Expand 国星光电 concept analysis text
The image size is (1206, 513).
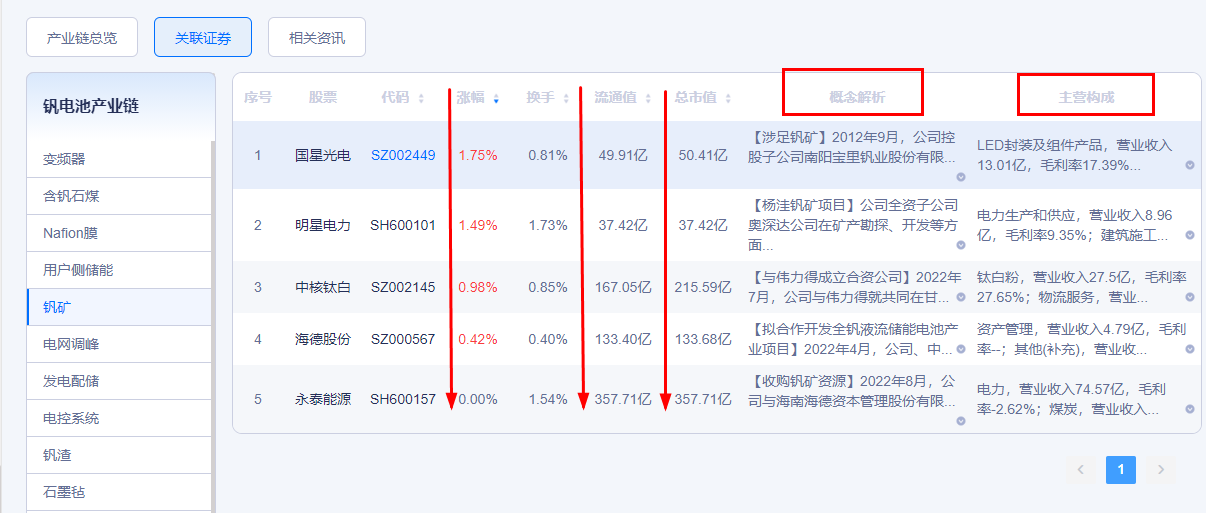(x=961, y=177)
